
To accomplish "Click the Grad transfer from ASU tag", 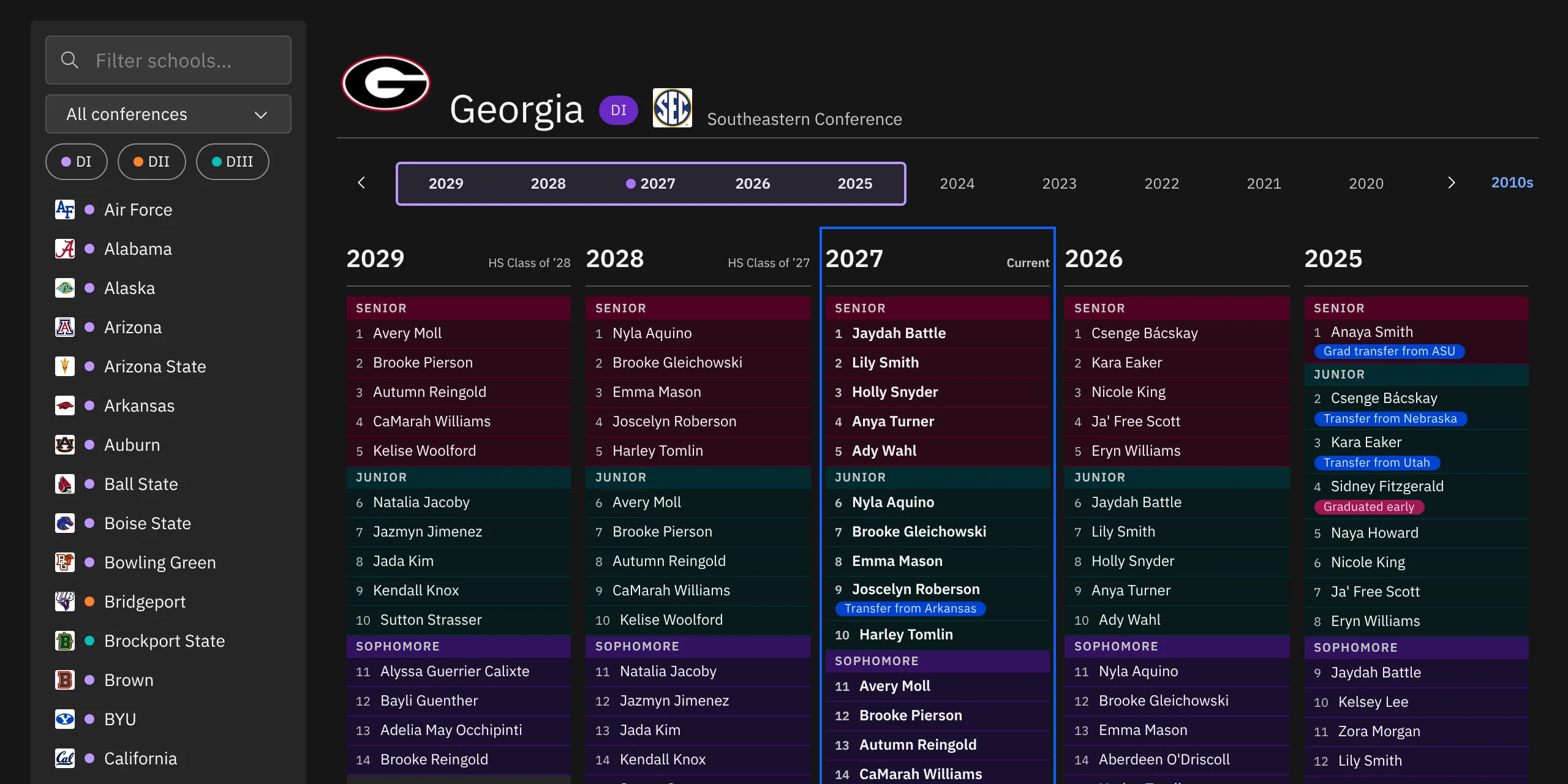I will tap(1389, 351).
